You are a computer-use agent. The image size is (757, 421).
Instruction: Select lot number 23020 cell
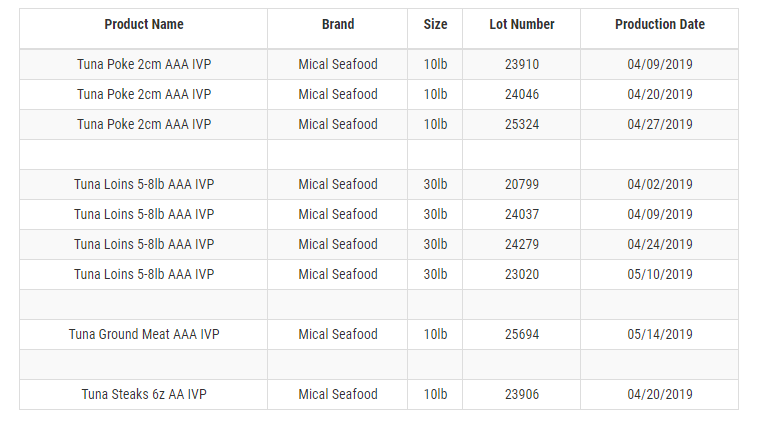coord(522,274)
